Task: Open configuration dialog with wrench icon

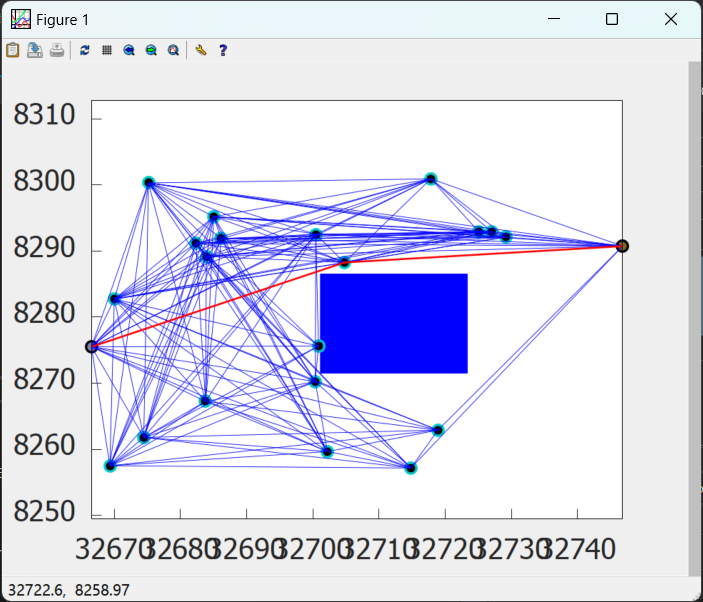Action: point(201,50)
